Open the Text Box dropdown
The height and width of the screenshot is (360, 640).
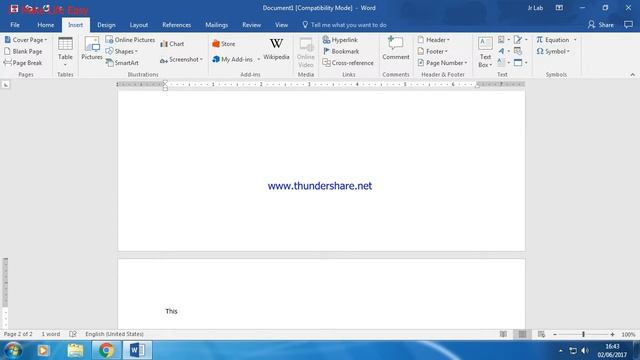point(485,53)
